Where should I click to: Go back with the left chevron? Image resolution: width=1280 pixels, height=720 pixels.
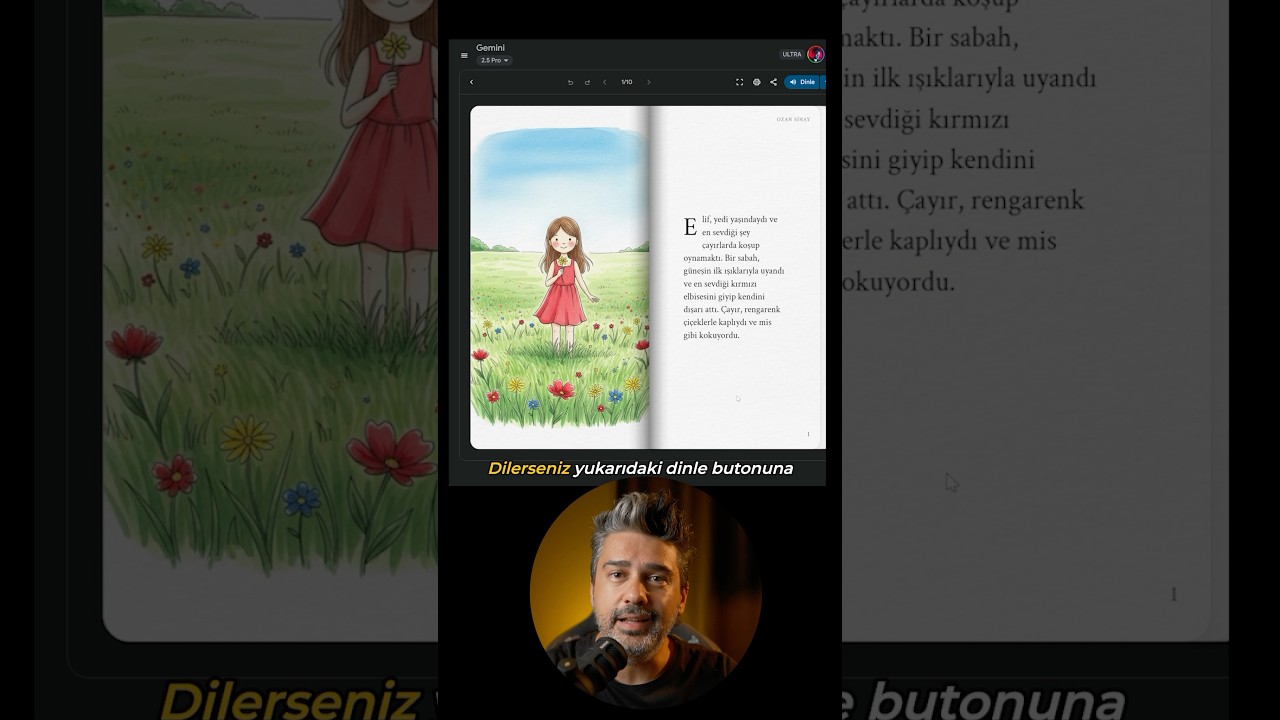tap(471, 82)
